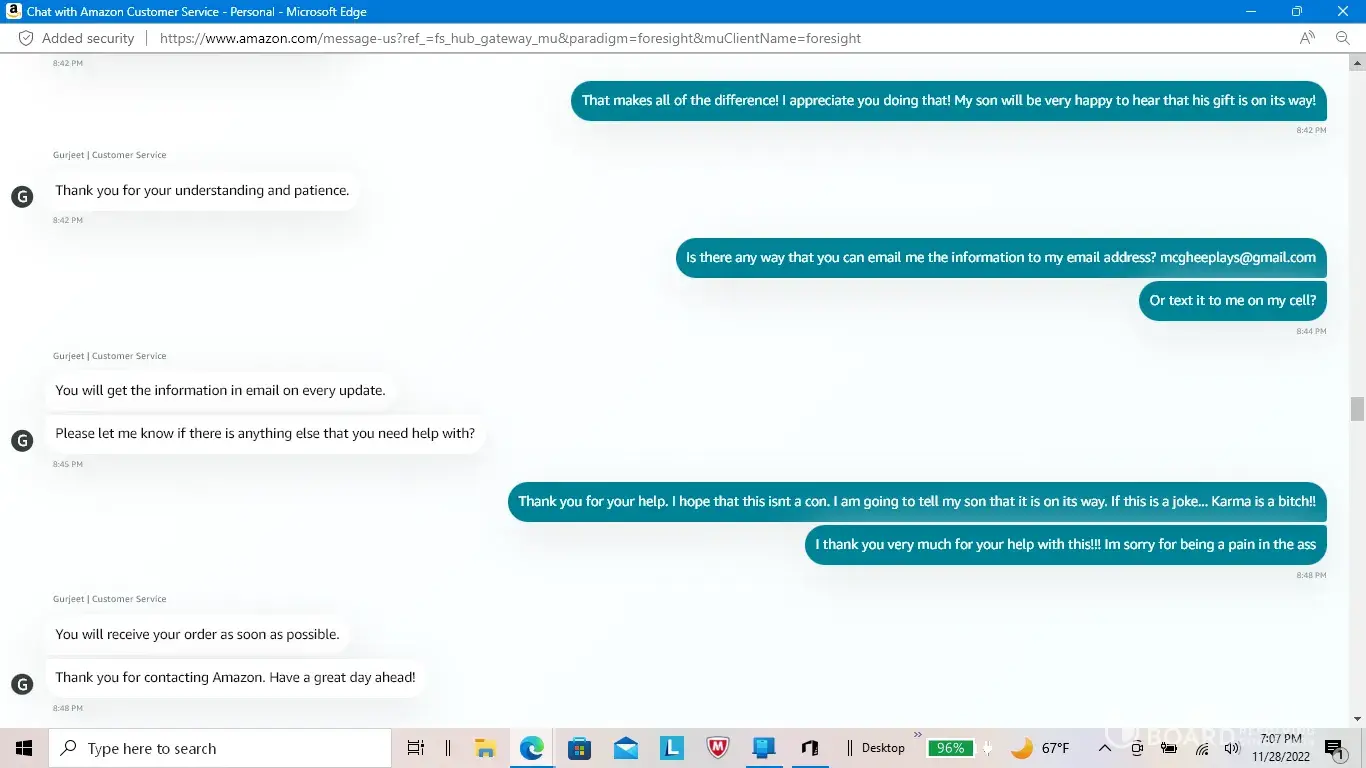Click 'Thank you for contacting Amazon' message
The image size is (1366, 768).
pyautogui.click(x=235, y=678)
